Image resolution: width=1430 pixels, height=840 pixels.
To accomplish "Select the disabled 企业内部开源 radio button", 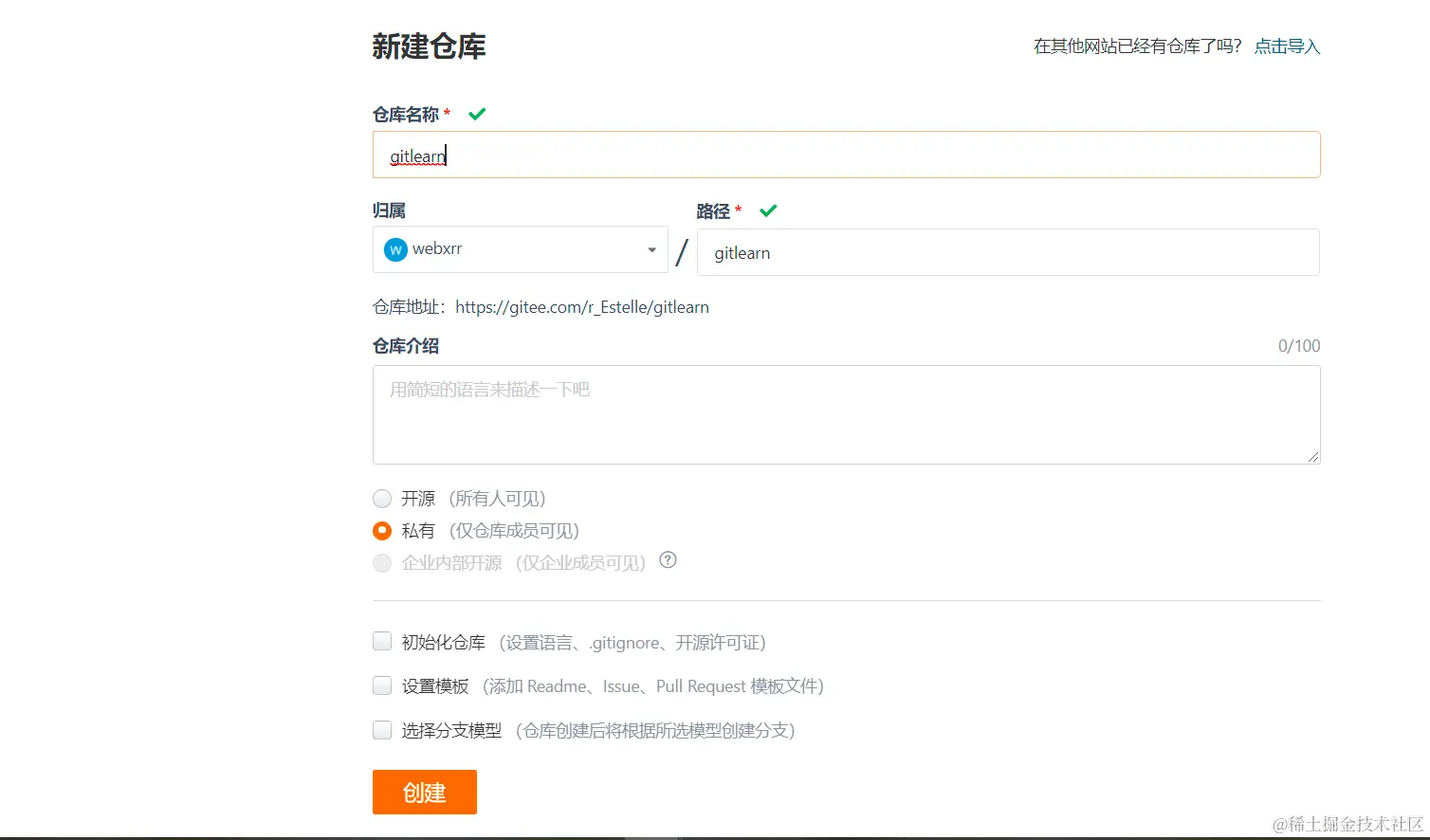I will [x=382, y=563].
